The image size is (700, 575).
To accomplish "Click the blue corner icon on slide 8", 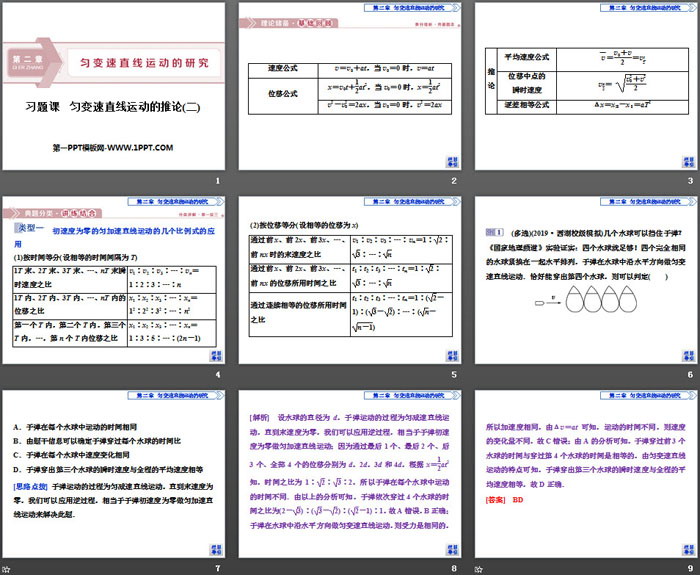I will [452, 549].
